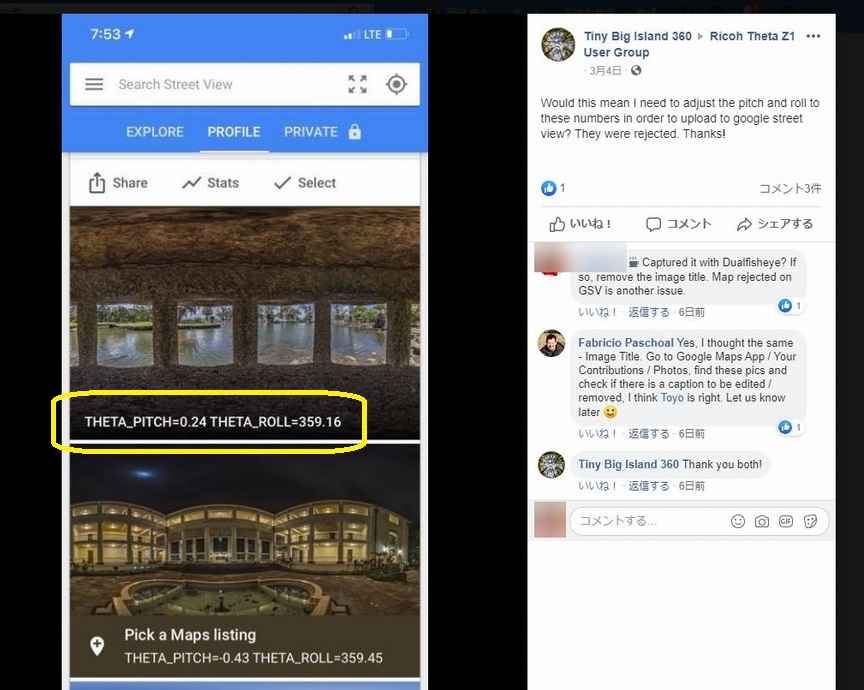Image resolution: width=864 pixels, height=690 pixels.
Task: Click Tiny Big Island 360 comment avatar
Action: [552, 465]
